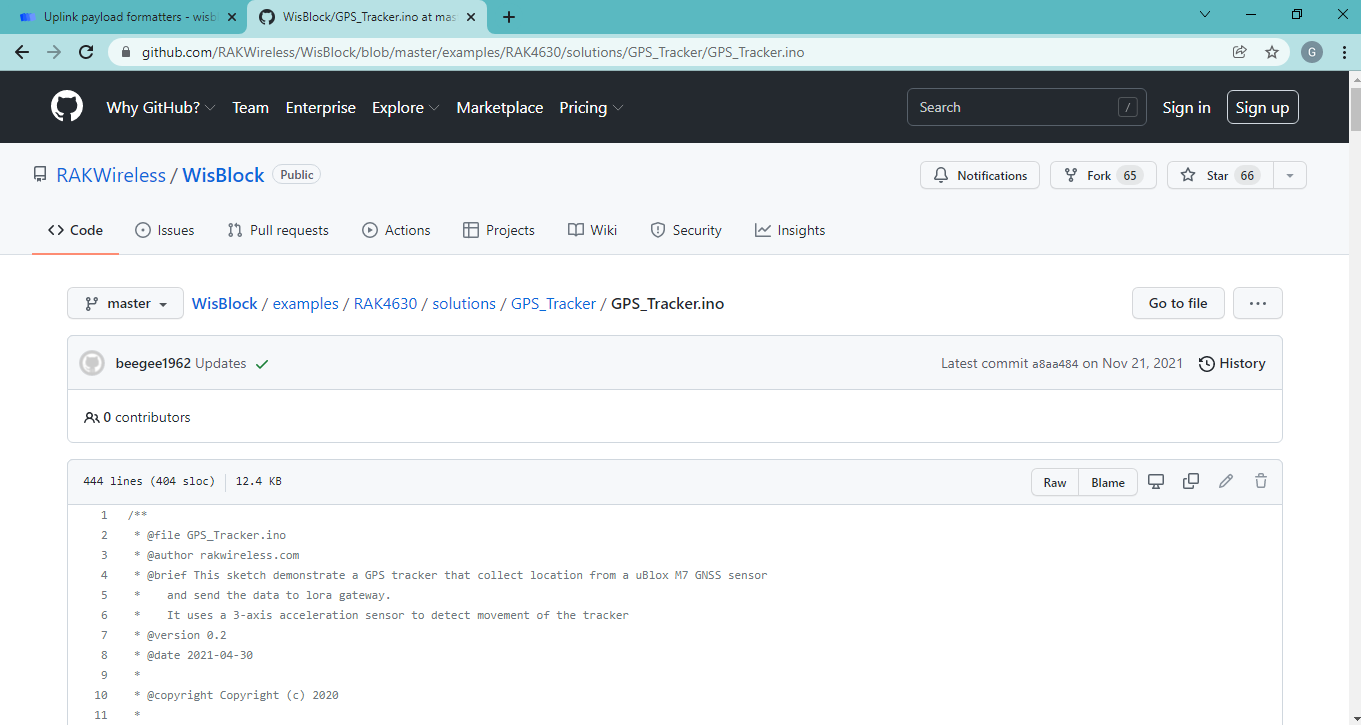Open the Explore dropdown menu
Viewport: 1361px width, 725px height.
point(405,108)
